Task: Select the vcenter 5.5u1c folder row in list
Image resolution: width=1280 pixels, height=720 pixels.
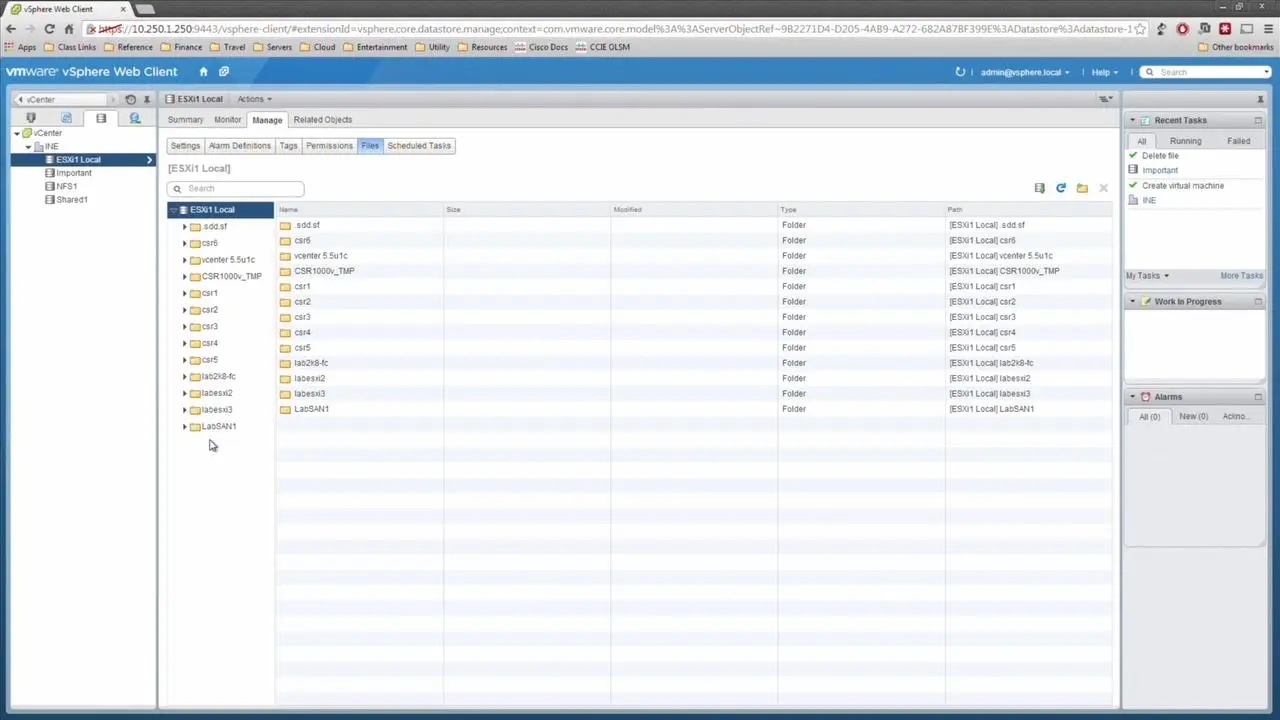Action: coord(694,256)
